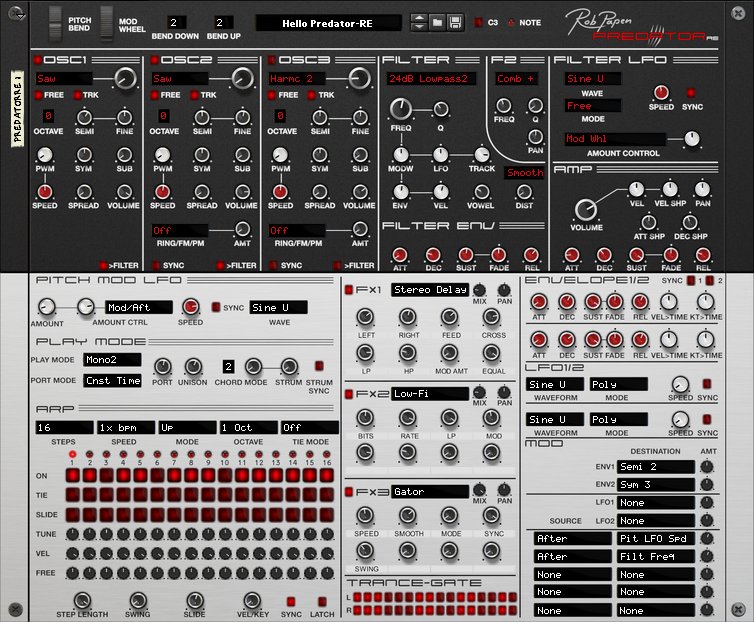Toggle FX3 Gator on/off button
Viewport: 754px width, 622px height.
[348, 492]
